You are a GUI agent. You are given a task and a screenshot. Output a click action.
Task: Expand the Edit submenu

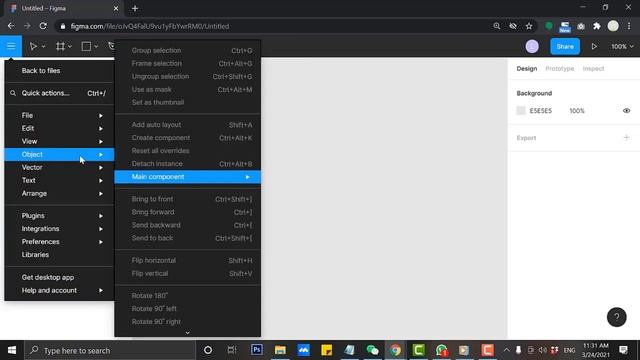coord(59,128)
